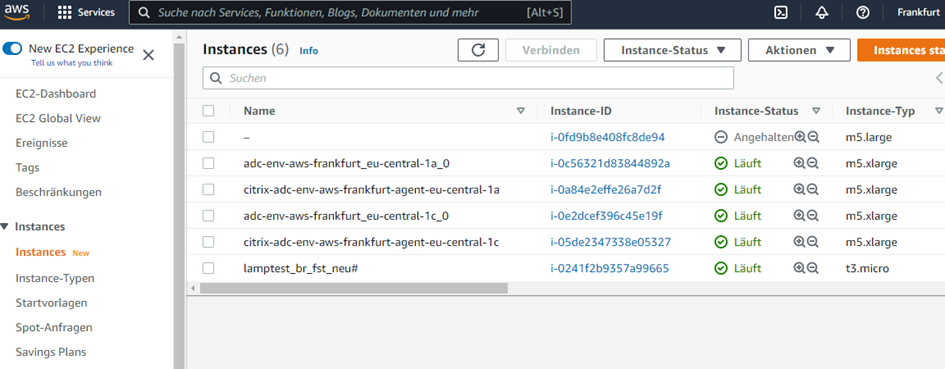Open Beschränkungen in the sidebar
This screenshot has width=945, height=369.
pyautogui.click(x=58, y=192)
